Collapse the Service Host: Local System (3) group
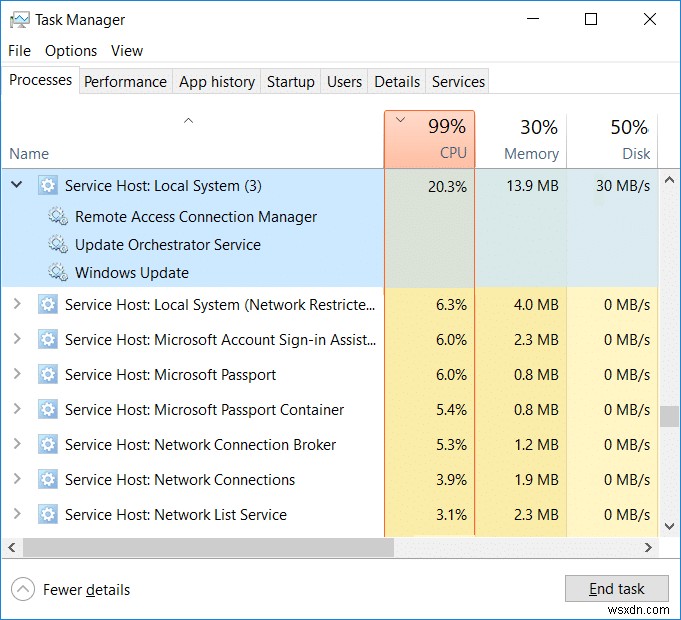 (17, 185)
